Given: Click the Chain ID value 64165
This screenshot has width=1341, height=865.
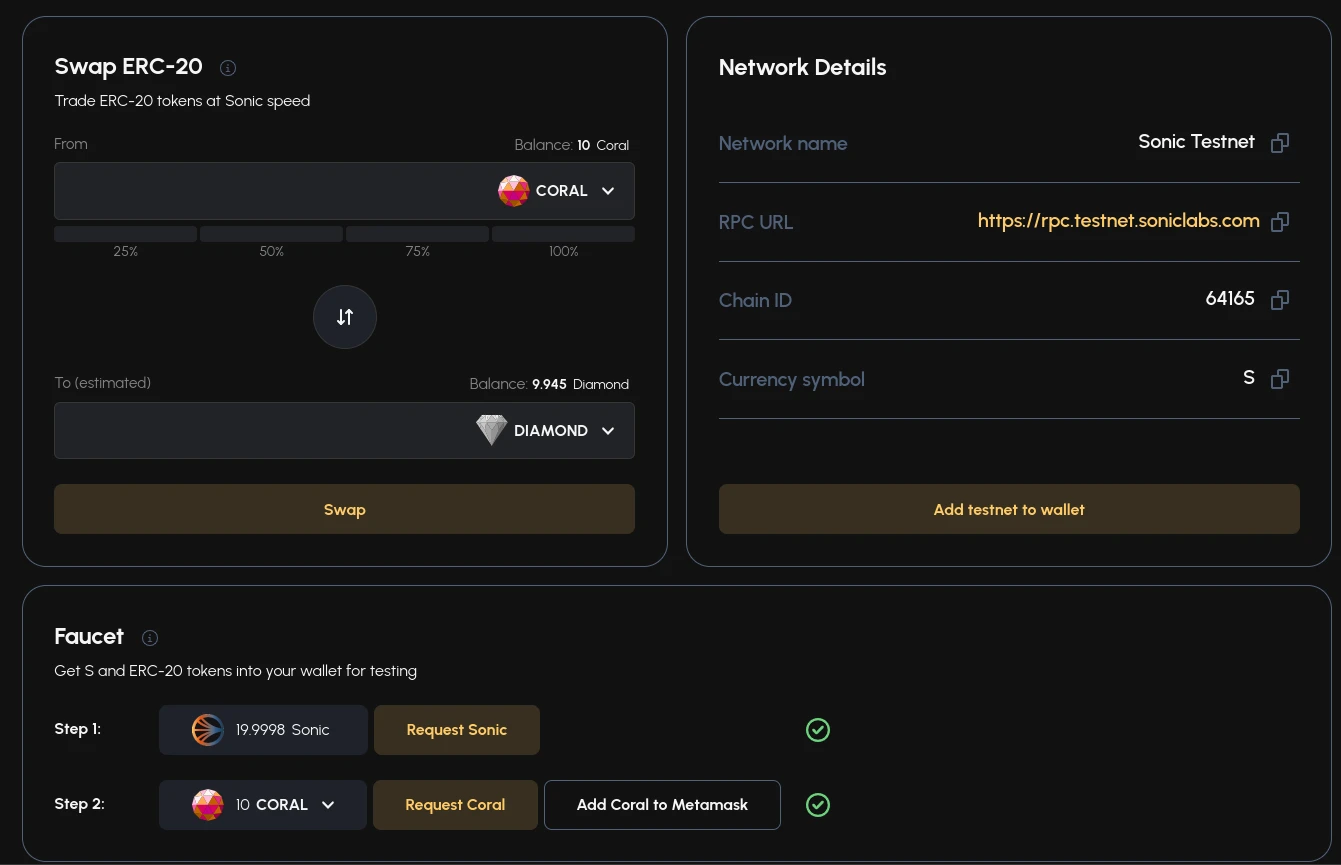Looking at the screenshot, I should click(1230, 299).
